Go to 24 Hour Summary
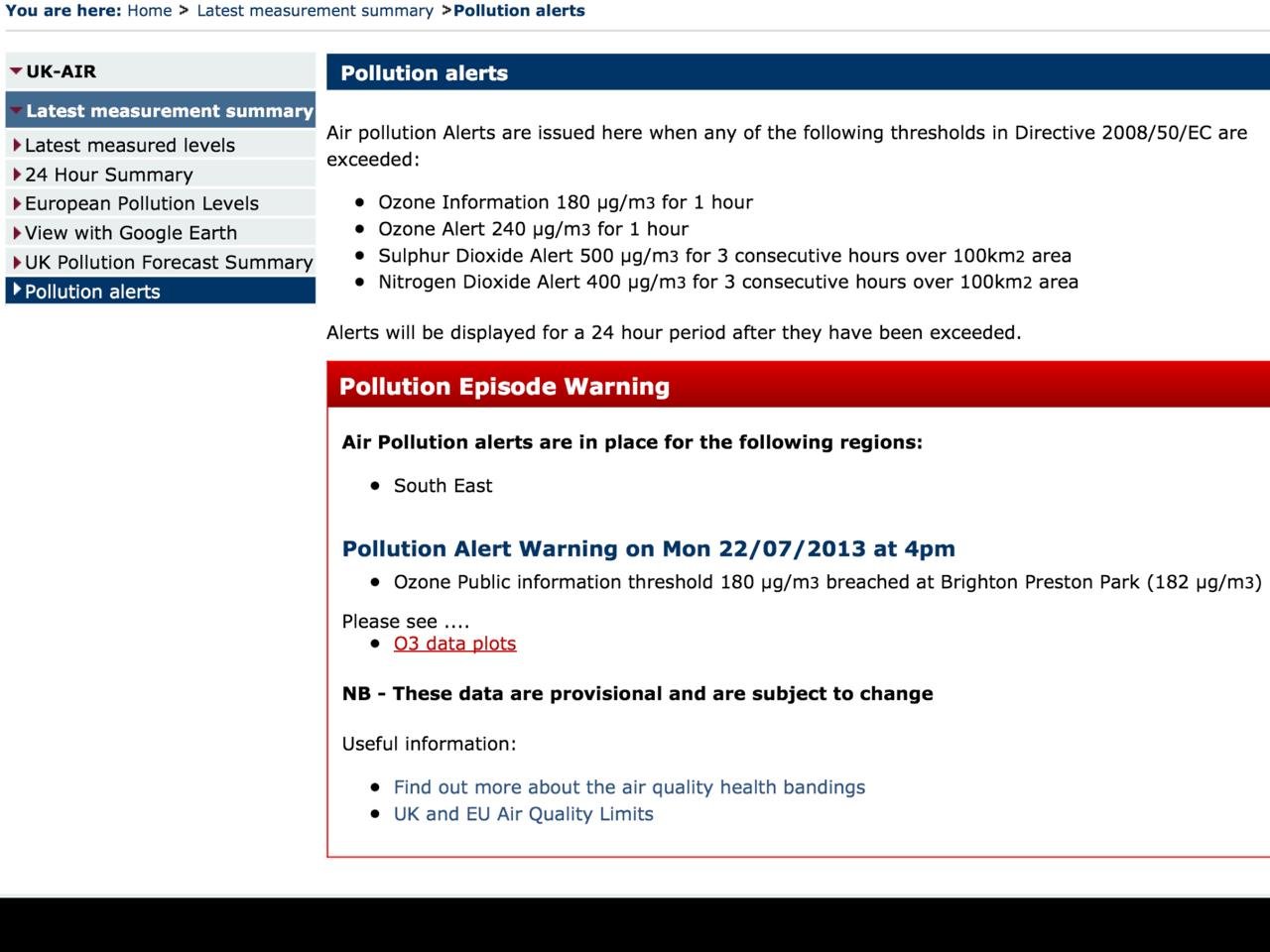Screen dimensions: 1270x952 click(109, 175)
